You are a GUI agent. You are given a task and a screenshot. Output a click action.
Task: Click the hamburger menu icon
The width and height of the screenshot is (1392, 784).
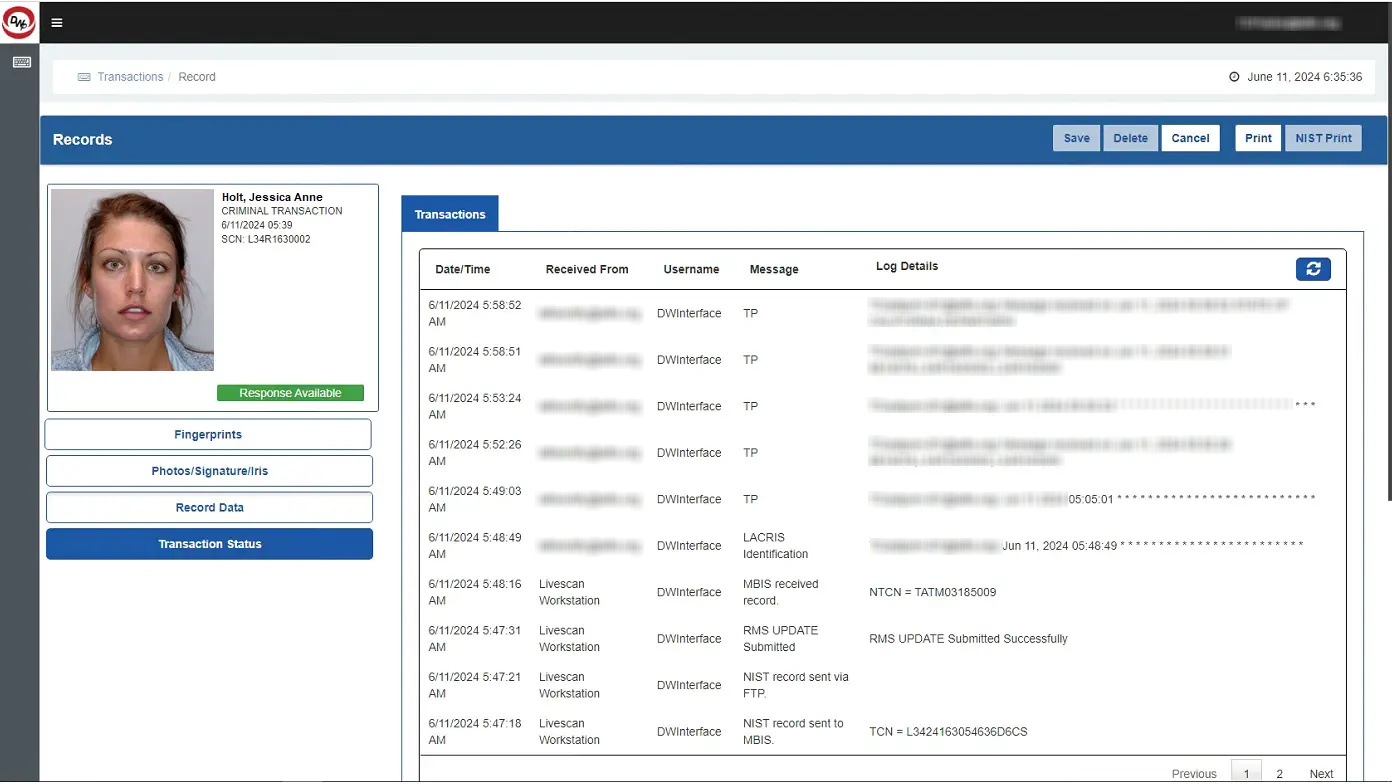[57, 22]
